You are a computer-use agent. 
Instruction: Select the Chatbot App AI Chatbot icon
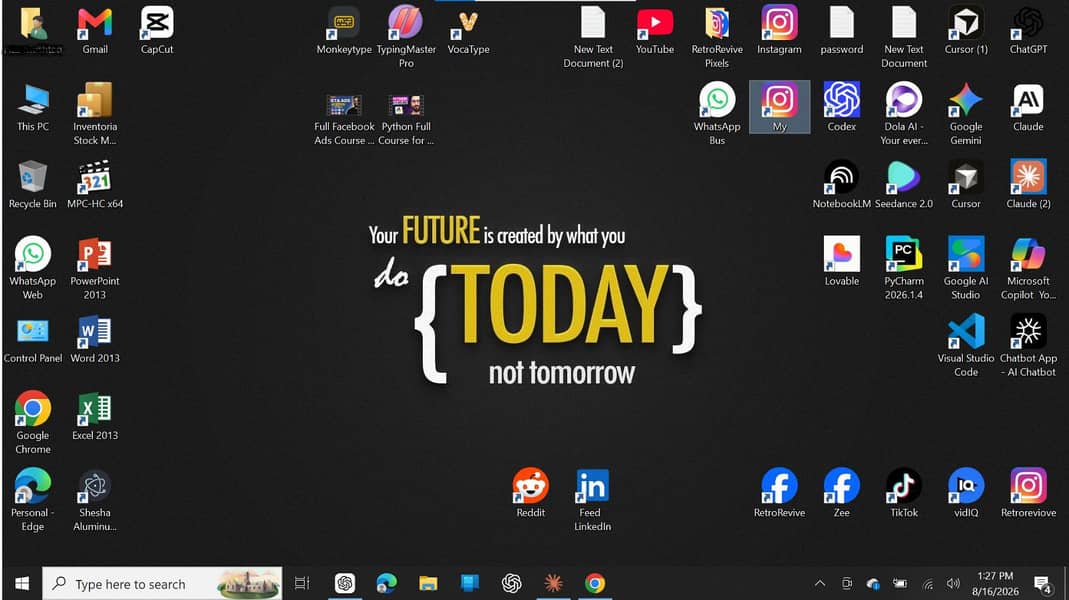pos(1028,346)
